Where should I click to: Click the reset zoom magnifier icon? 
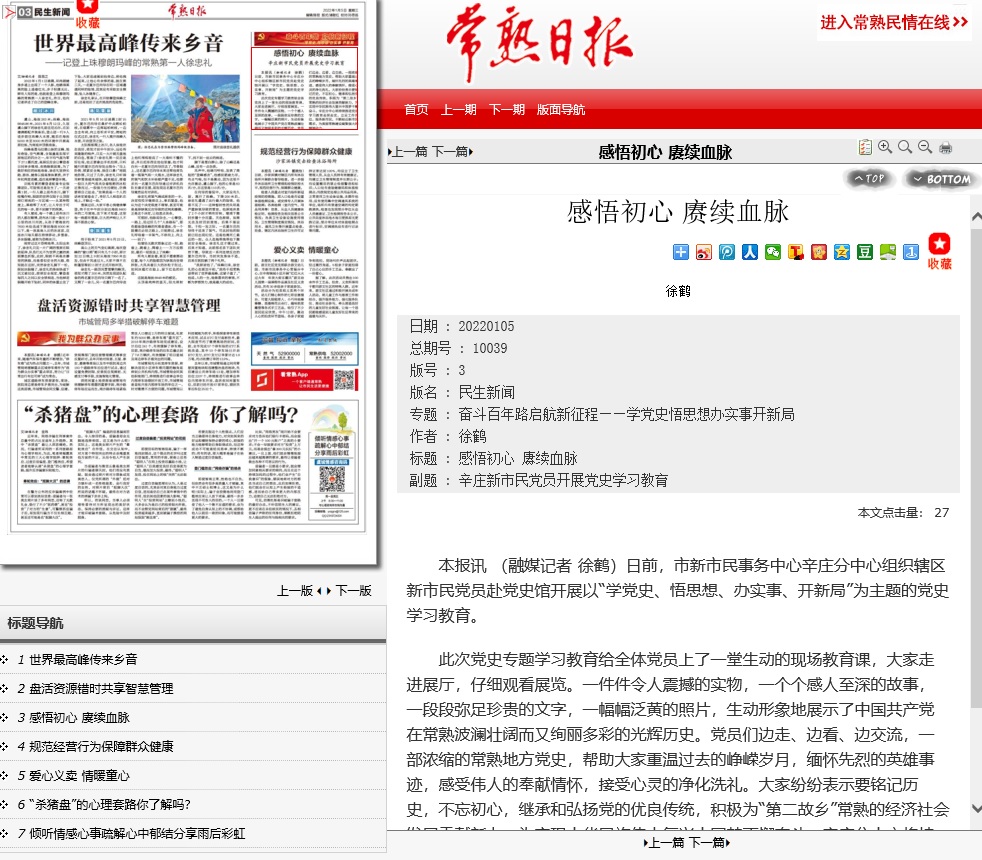(x=905, y=147)
